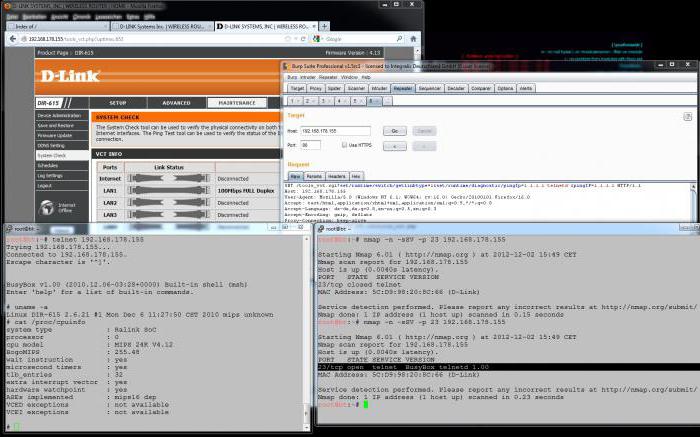700x437 pixels.
Task: Switch request view to Hex tab
Action: click(356, 176)
